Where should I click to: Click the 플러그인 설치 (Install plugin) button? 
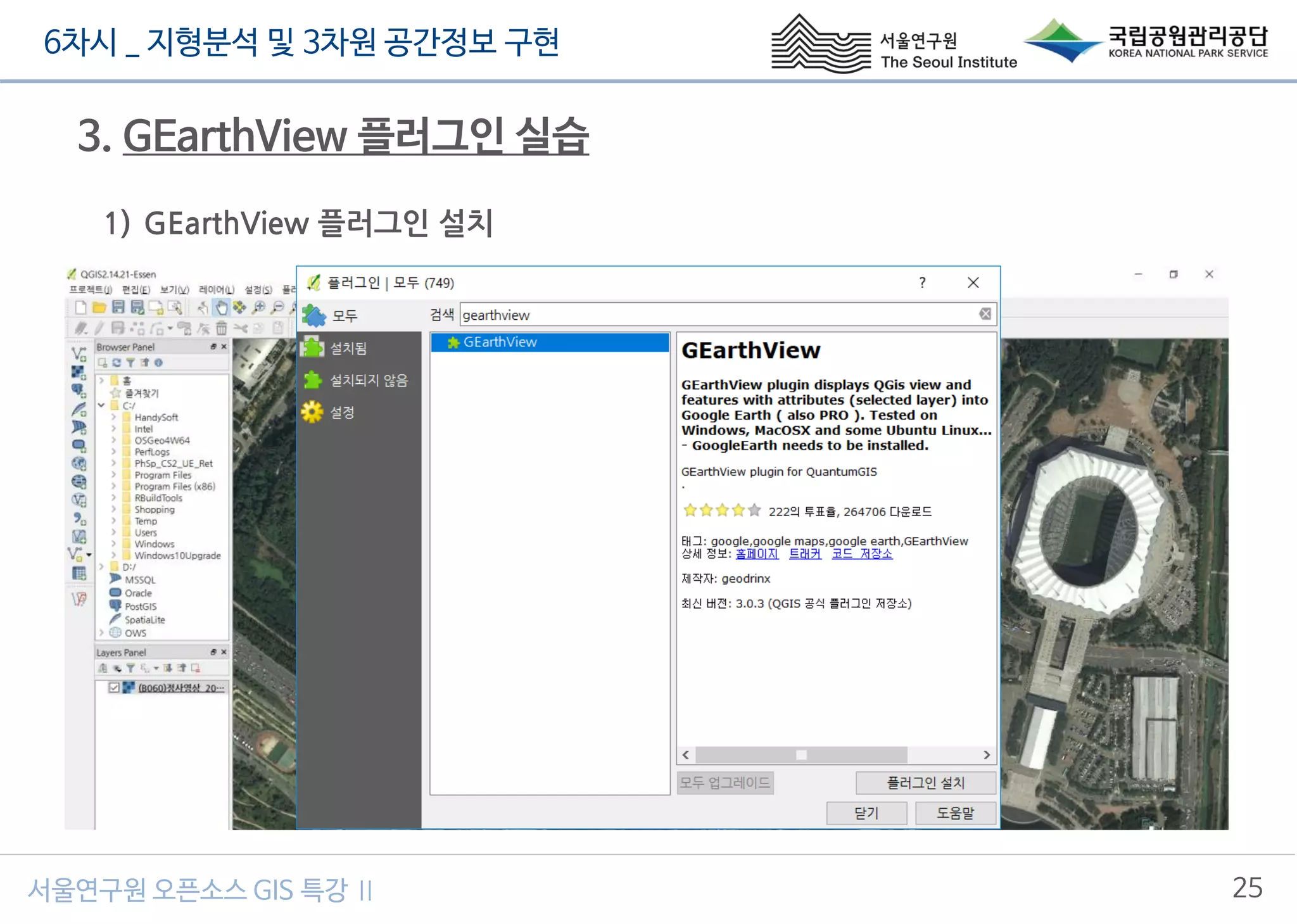coord(925,783)
